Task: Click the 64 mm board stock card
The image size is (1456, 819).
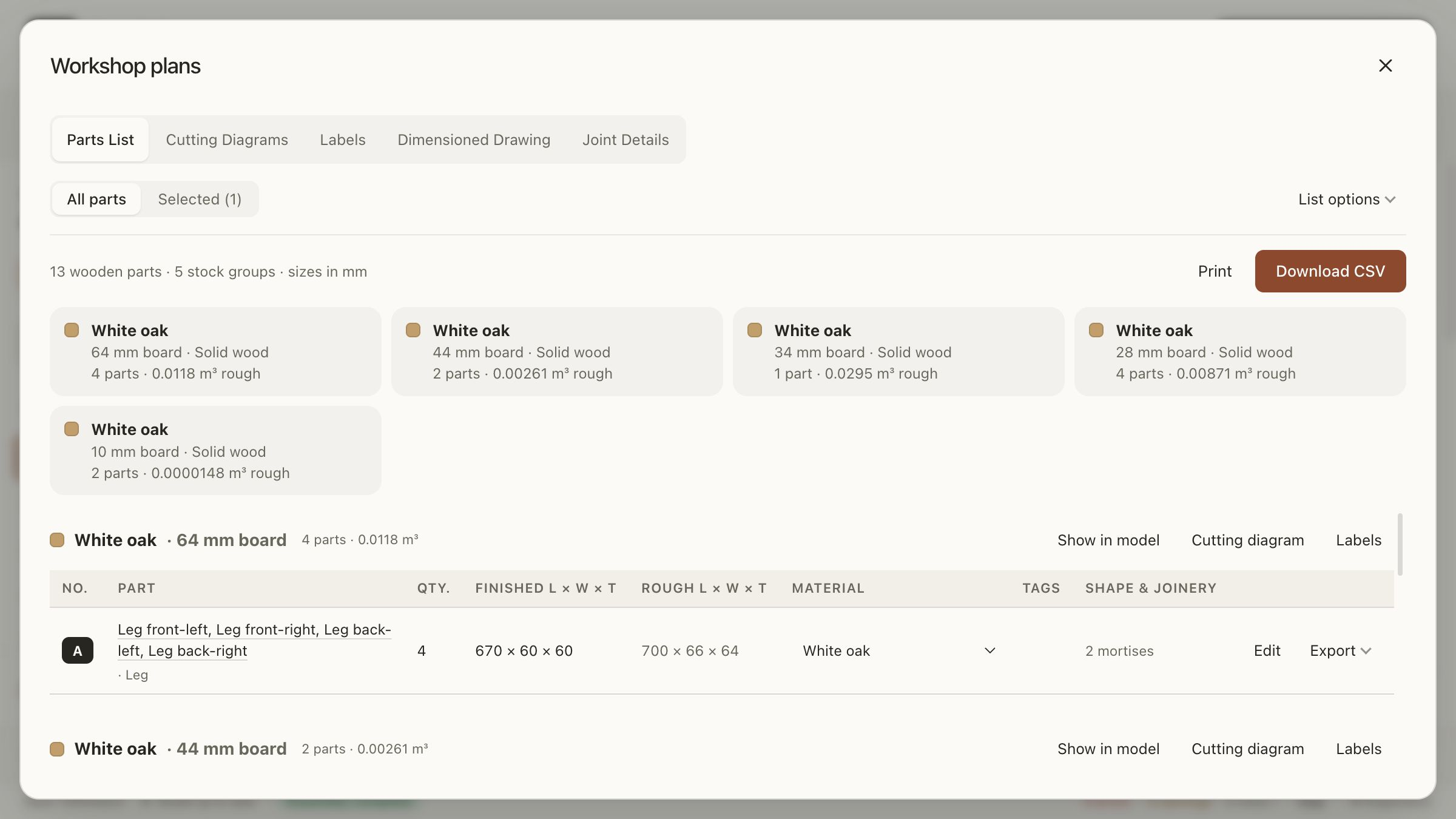Action: click(x=215, y=351)
